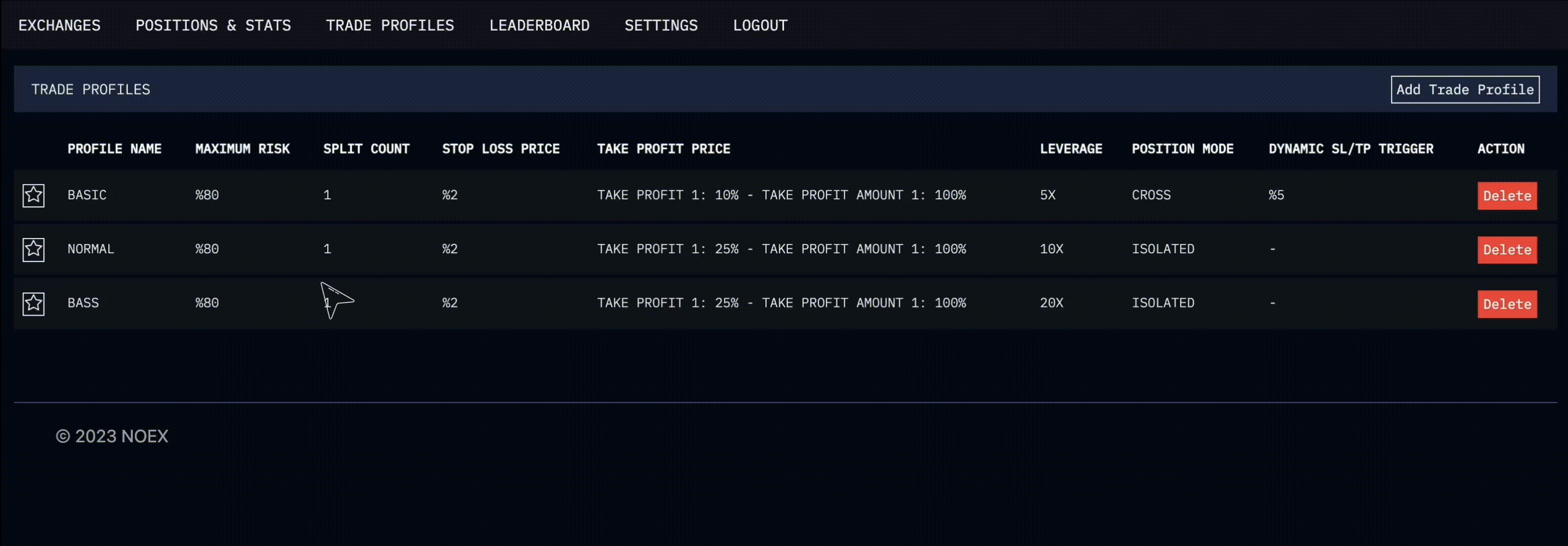Click the STOP LOSS PRICE column header
This screenshot has width=1568, height=546.
501,149
